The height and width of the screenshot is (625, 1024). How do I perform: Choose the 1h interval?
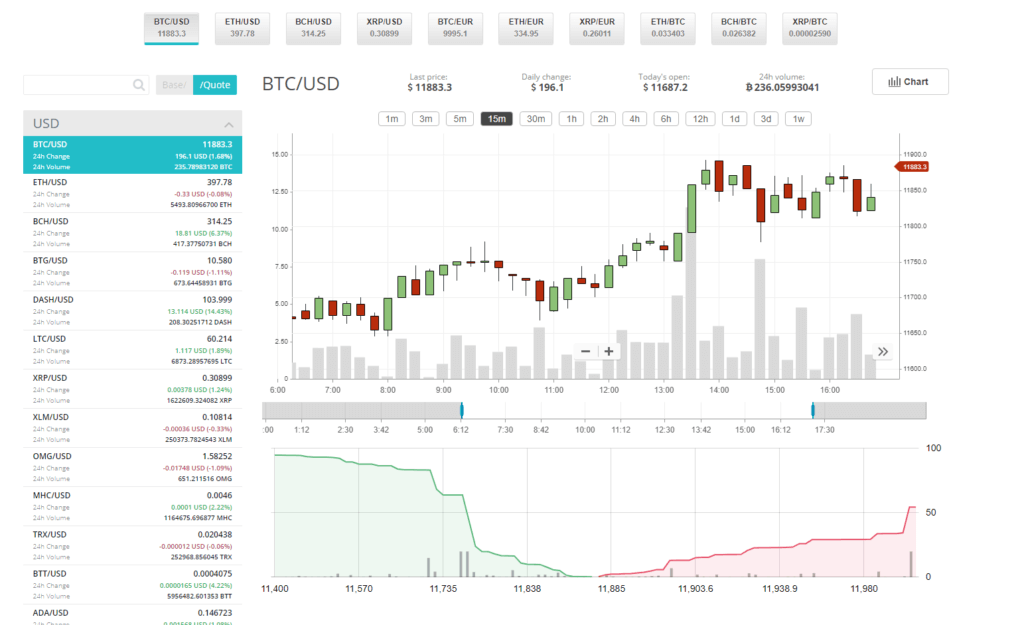[x=571, y=119]
